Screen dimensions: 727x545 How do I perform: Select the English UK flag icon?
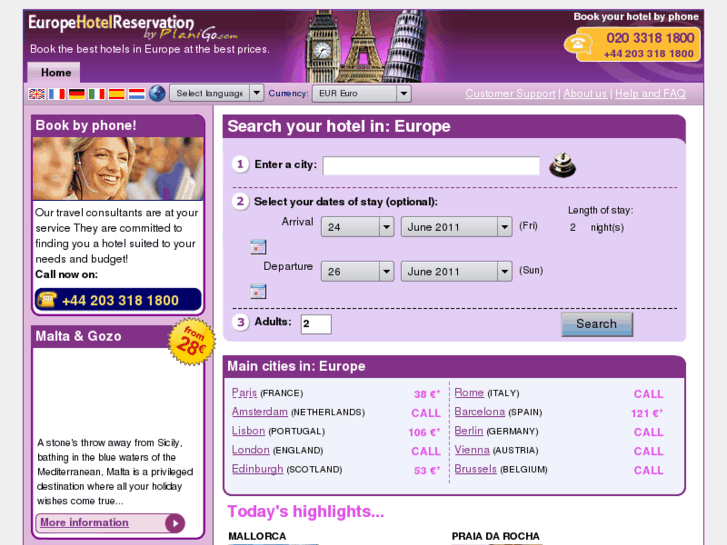point(37,94)
